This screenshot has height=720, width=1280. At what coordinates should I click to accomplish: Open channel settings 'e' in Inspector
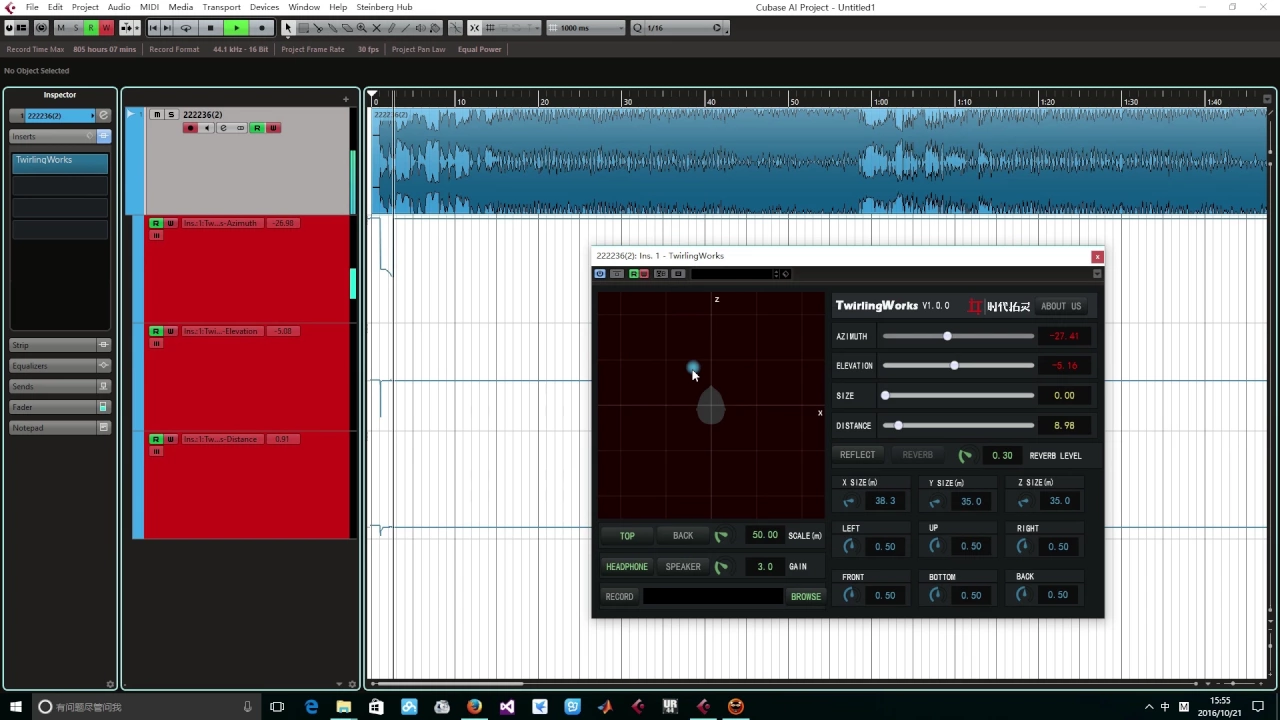(103, 116)
